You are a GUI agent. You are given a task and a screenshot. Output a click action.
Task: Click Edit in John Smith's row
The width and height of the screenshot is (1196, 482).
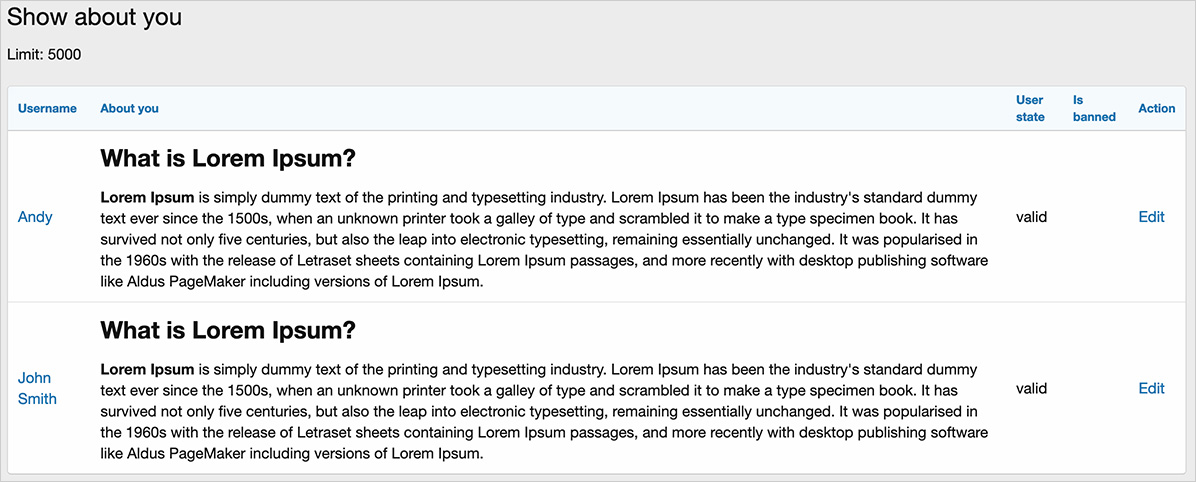pos(1151,388)
